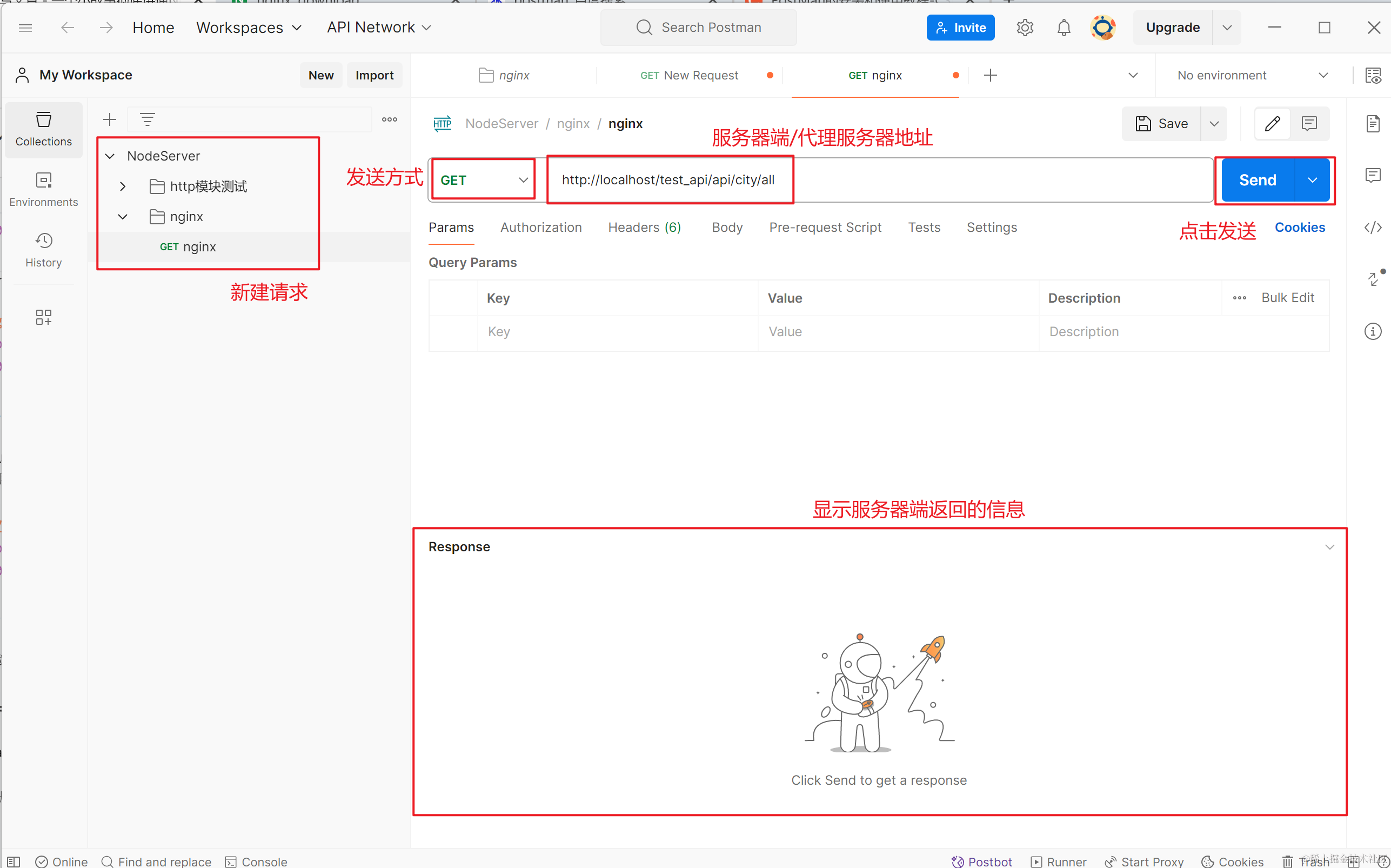Open the Collections sidebar panel

pyautogui.click(x=44, y=129)
